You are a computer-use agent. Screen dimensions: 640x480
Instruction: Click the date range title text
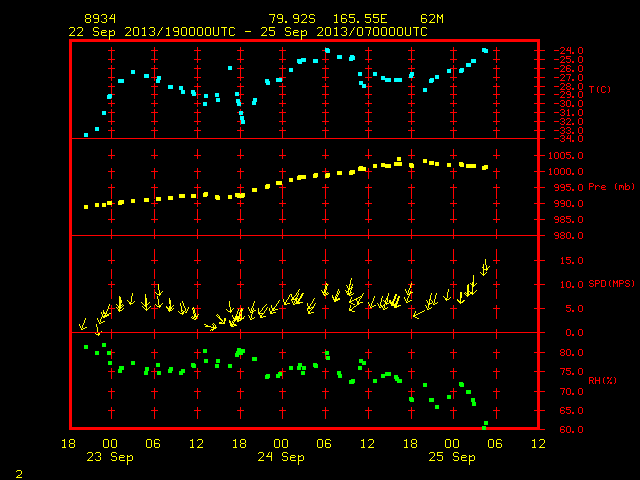coord(248,32)
